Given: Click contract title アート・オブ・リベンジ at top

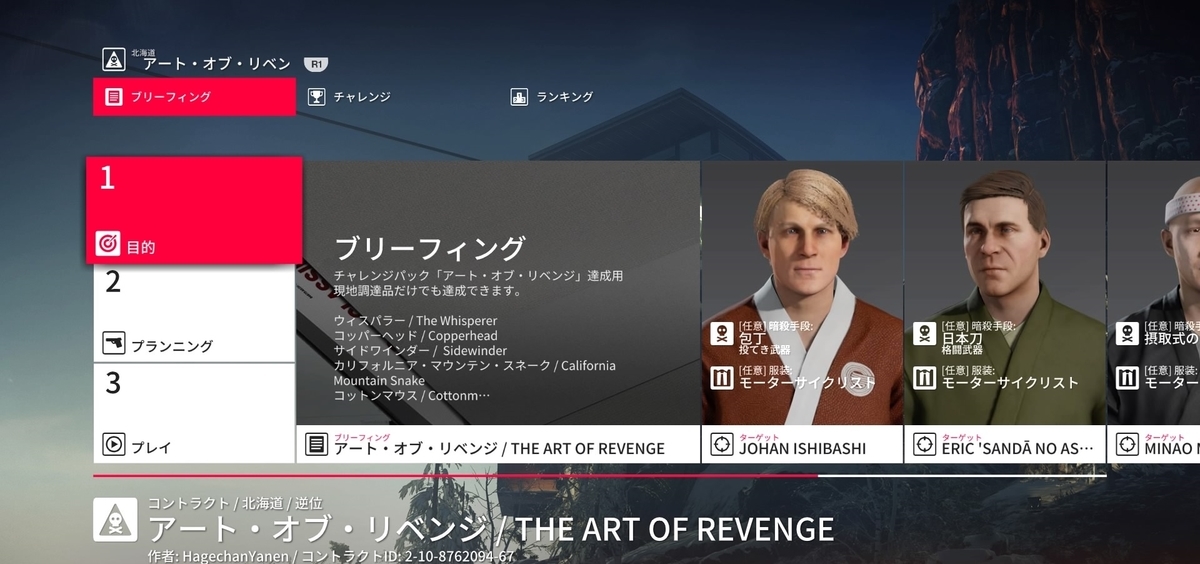Looking at the screenshot, I should 217,64.
